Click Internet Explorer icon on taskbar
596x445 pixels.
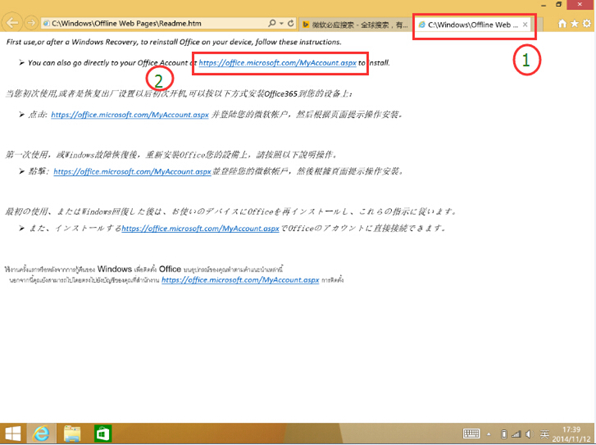(41, 433)
